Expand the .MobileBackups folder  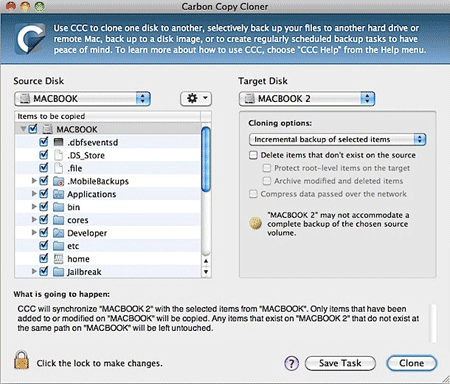[34, 181]
